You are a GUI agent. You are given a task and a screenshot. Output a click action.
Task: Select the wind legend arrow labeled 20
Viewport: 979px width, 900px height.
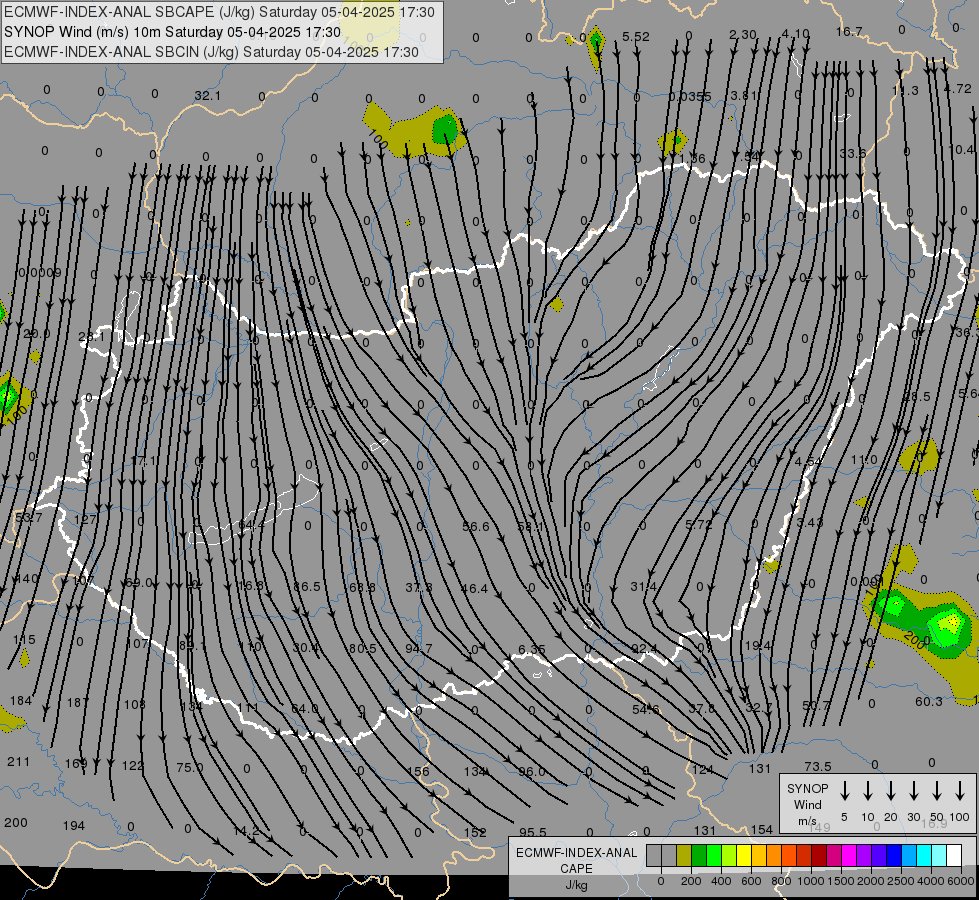(890, 791)
